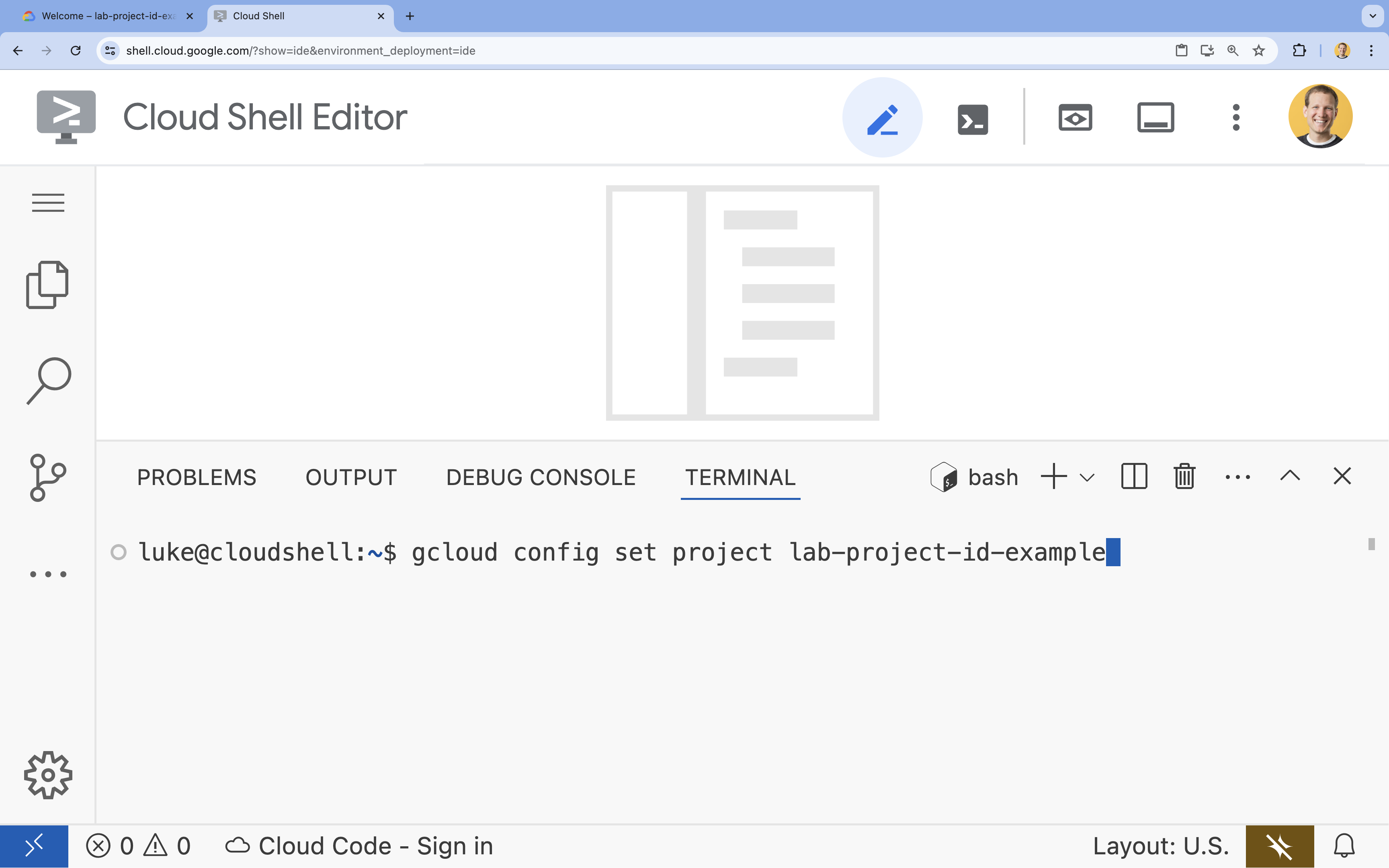Open the Extensions panel

(x=47, y=573)
